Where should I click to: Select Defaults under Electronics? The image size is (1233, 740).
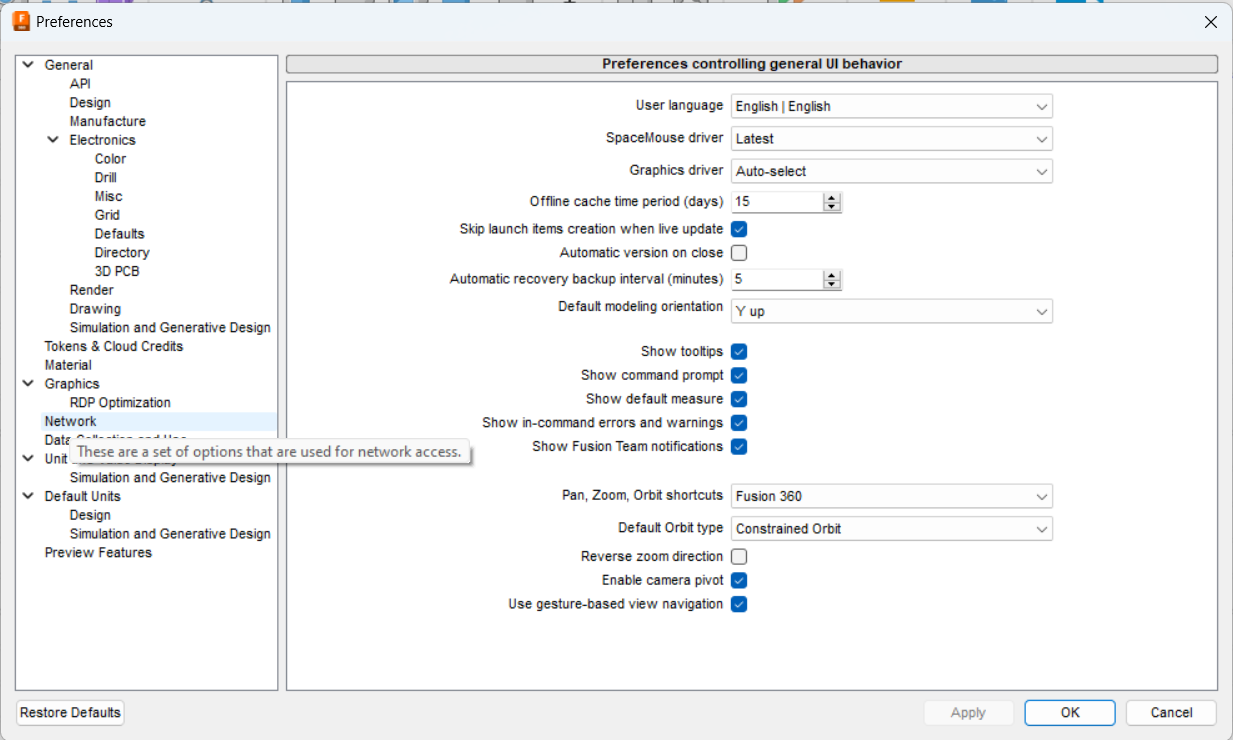tap(119, 234)
